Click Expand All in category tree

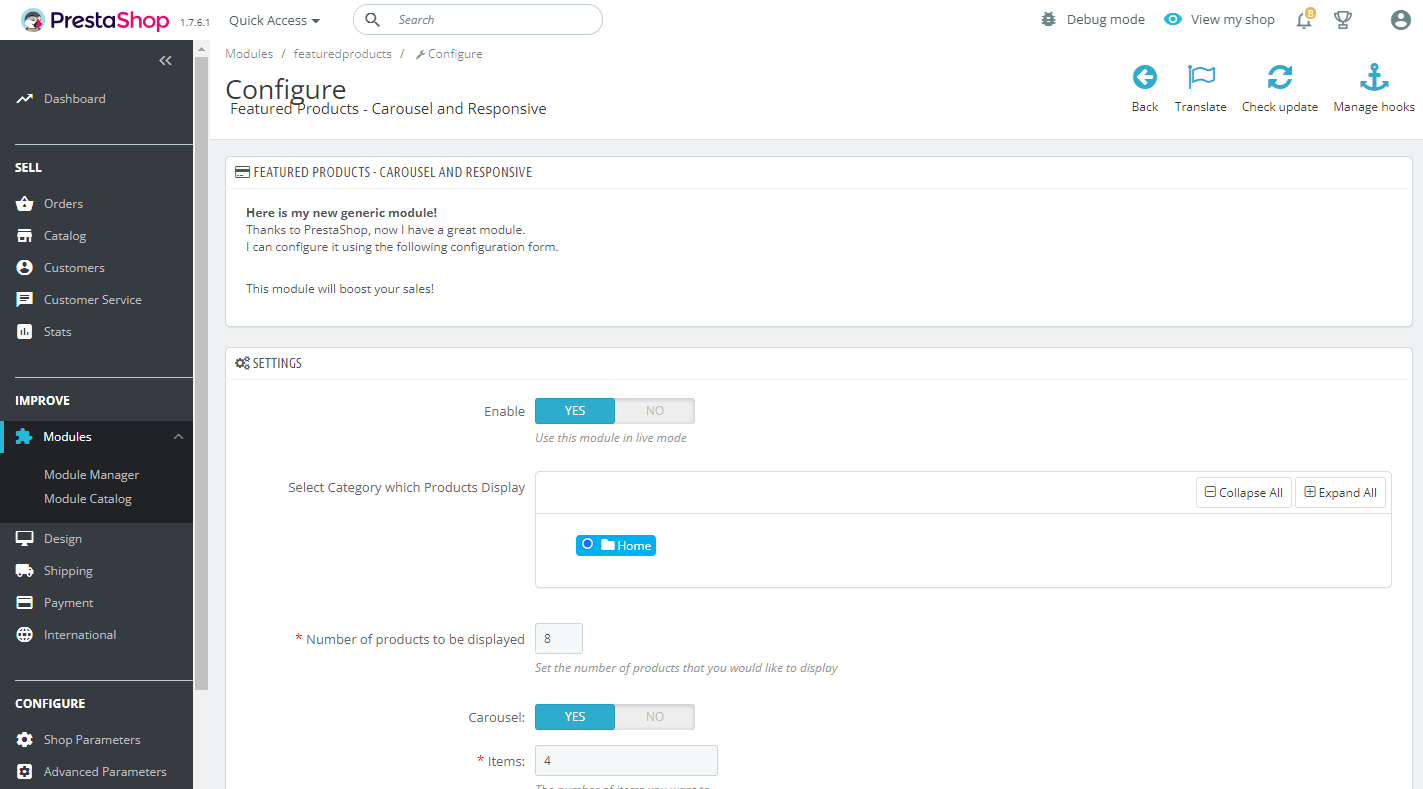pyautogui.click(x=1340, y=493)
